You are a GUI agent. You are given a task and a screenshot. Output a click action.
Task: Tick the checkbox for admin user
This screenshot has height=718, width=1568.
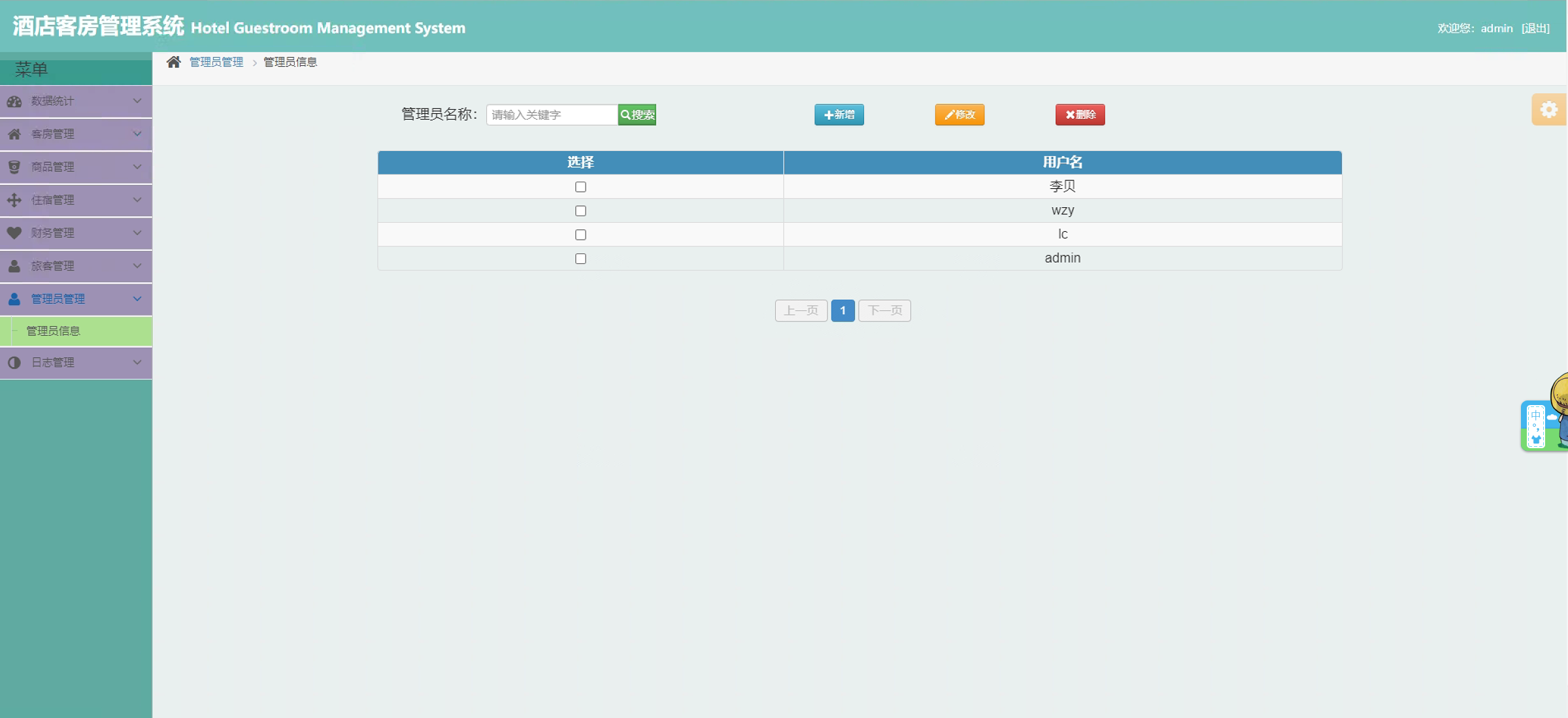pyautogui.click(x=580, y=259)
